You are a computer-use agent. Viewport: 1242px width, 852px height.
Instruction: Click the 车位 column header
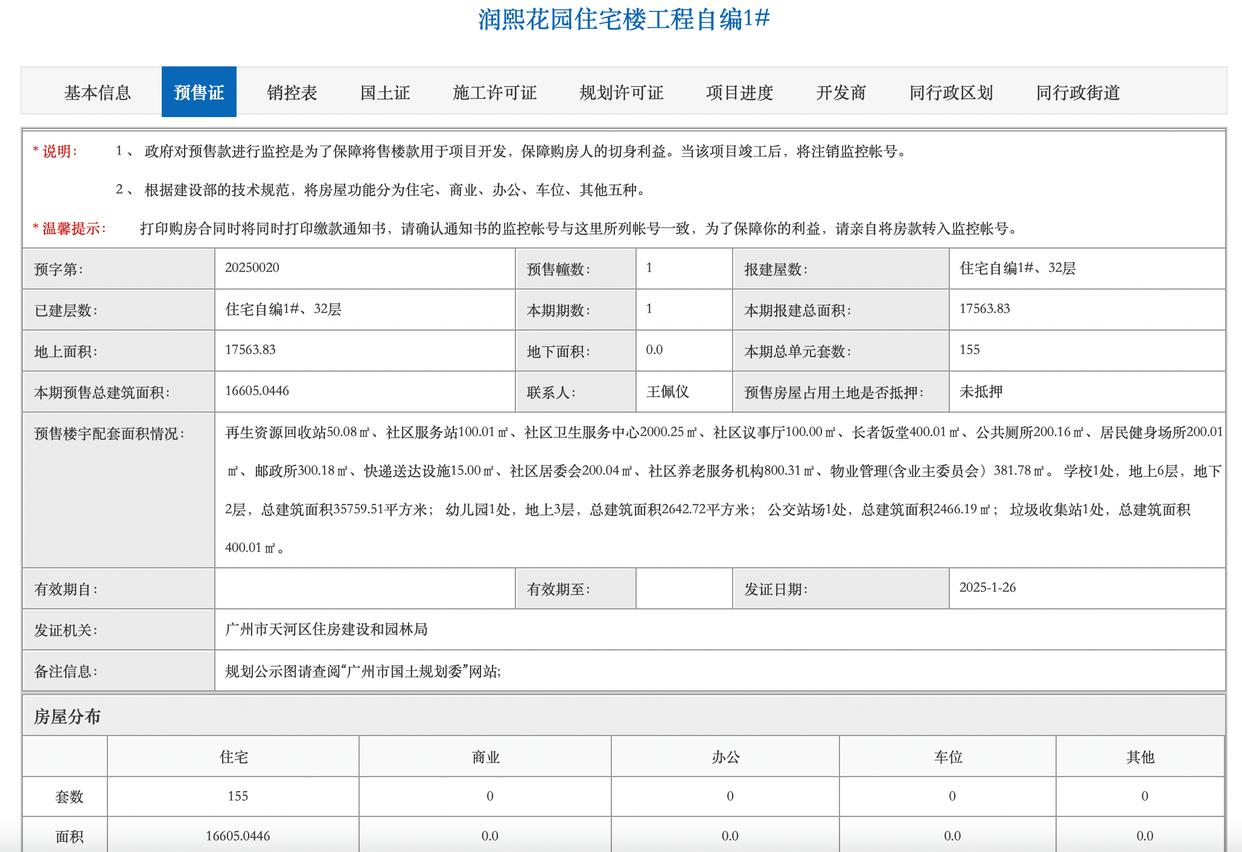[x=948, y=757]
